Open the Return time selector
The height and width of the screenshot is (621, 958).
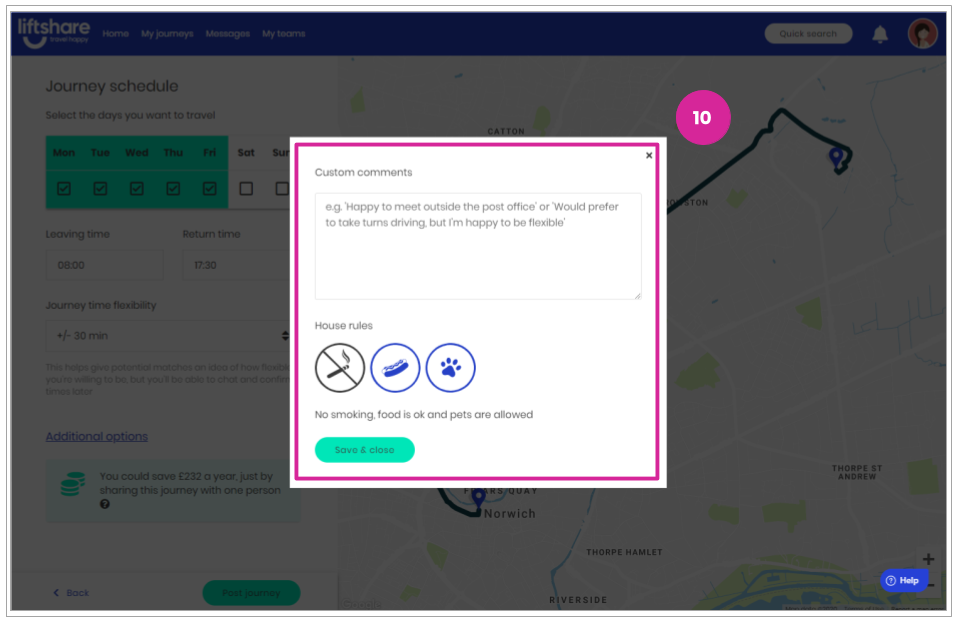[x=236, y=265]
